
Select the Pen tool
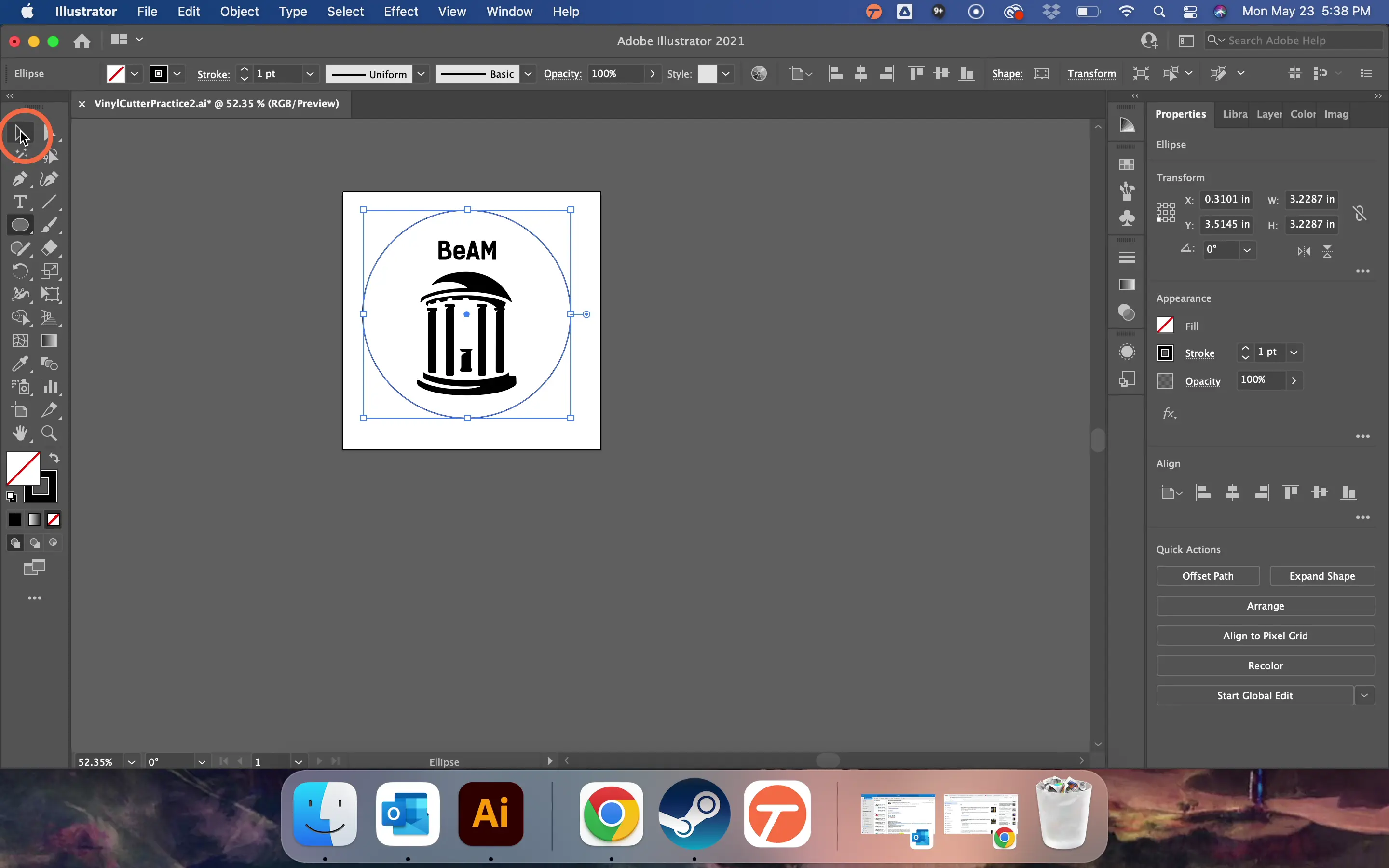tap(20, 179)
